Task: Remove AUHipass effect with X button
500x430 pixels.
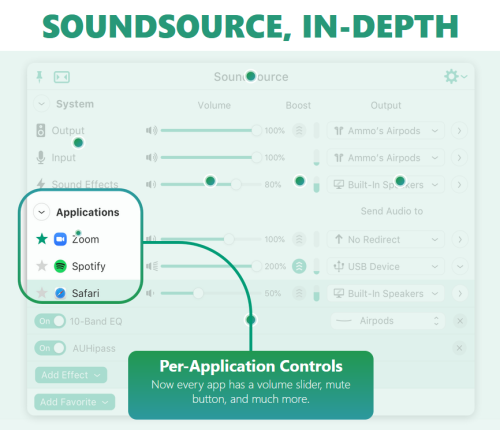Action: tap(459, 348)
